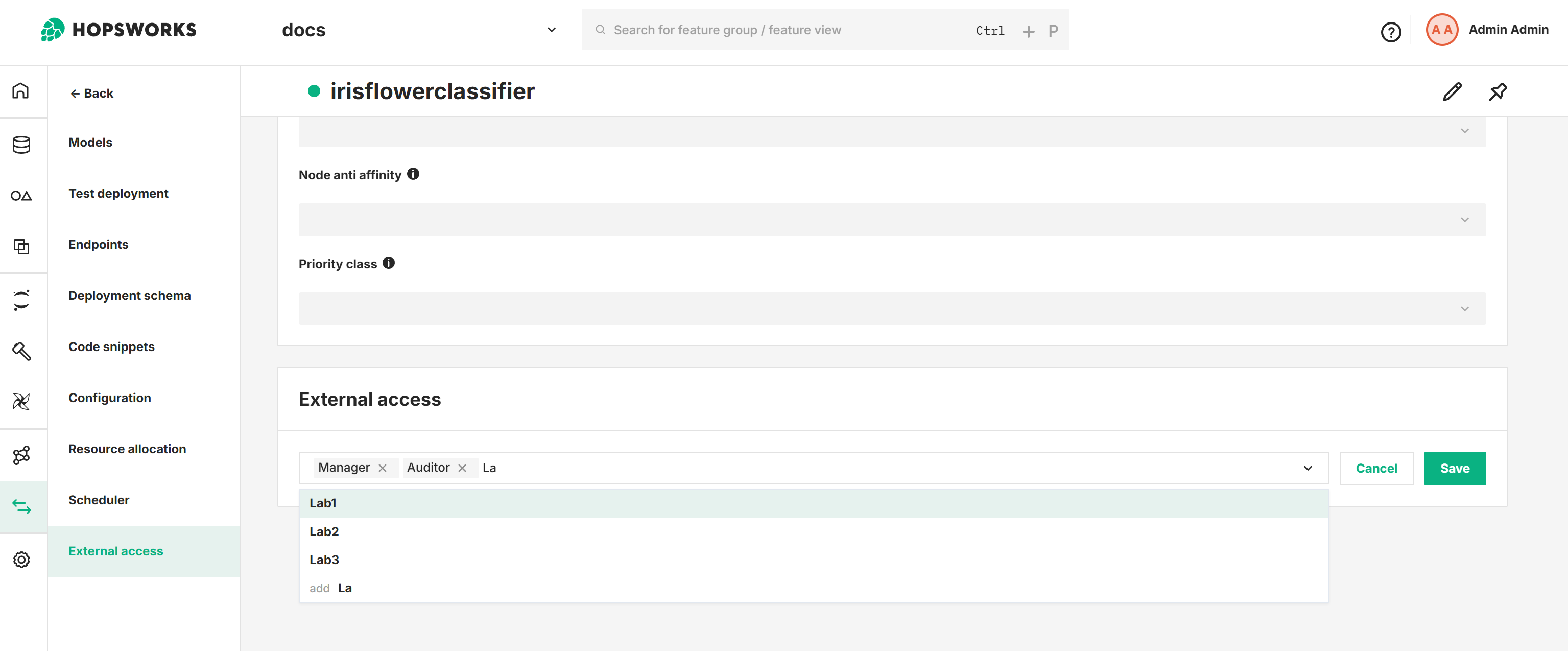Save the external access changes
1568x651 pixels.
[x=1455, y=468]
